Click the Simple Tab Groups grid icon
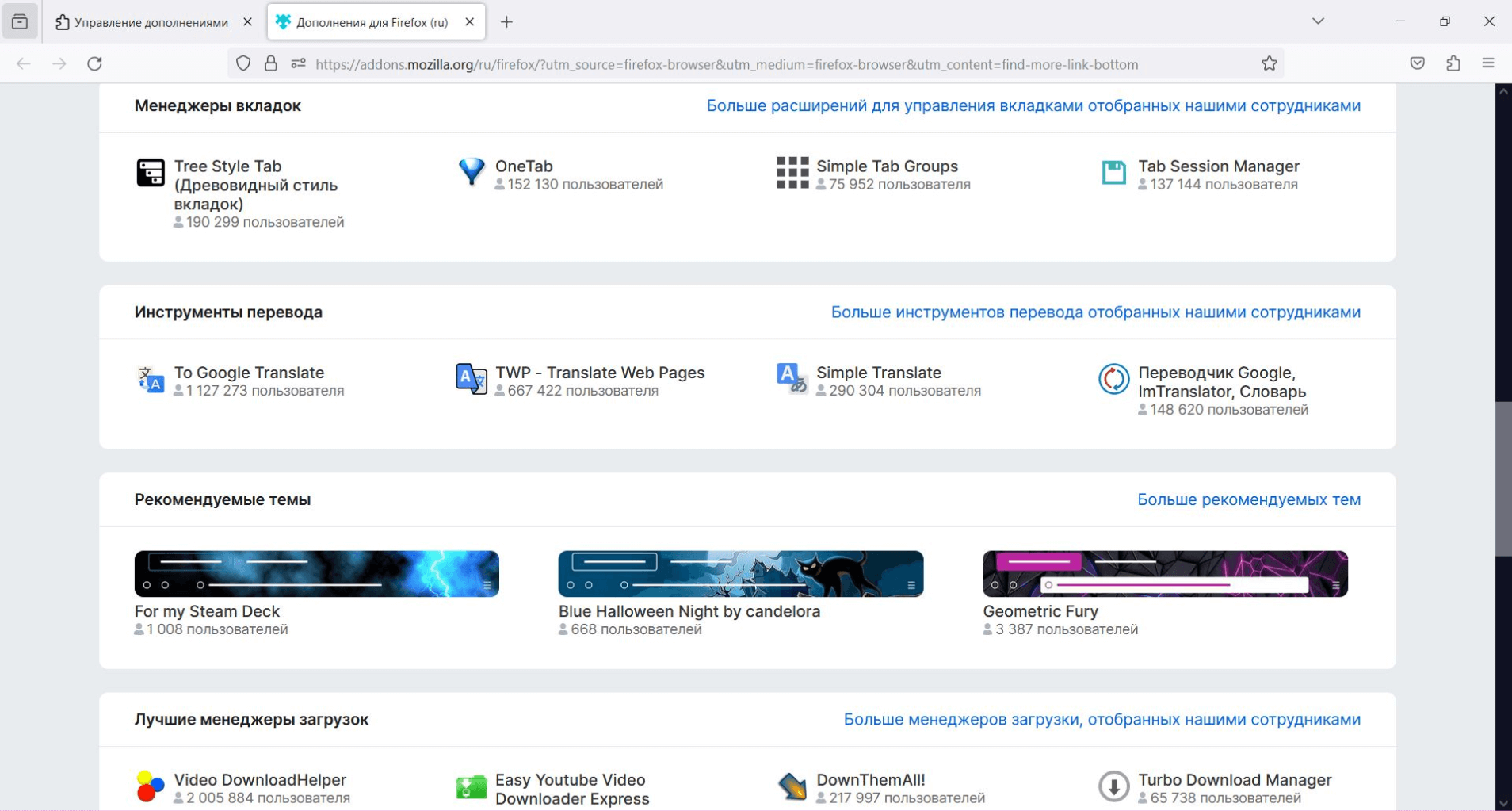1512x811 pixels. pos(792,172)
